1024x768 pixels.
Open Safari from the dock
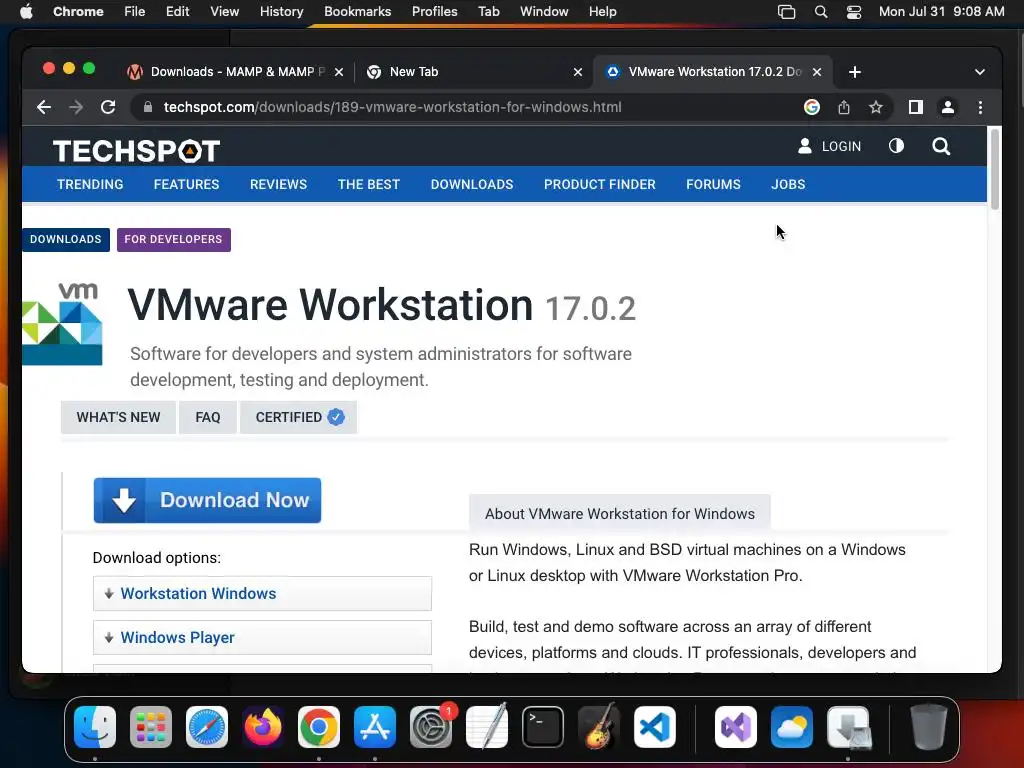tap(207, 726)
